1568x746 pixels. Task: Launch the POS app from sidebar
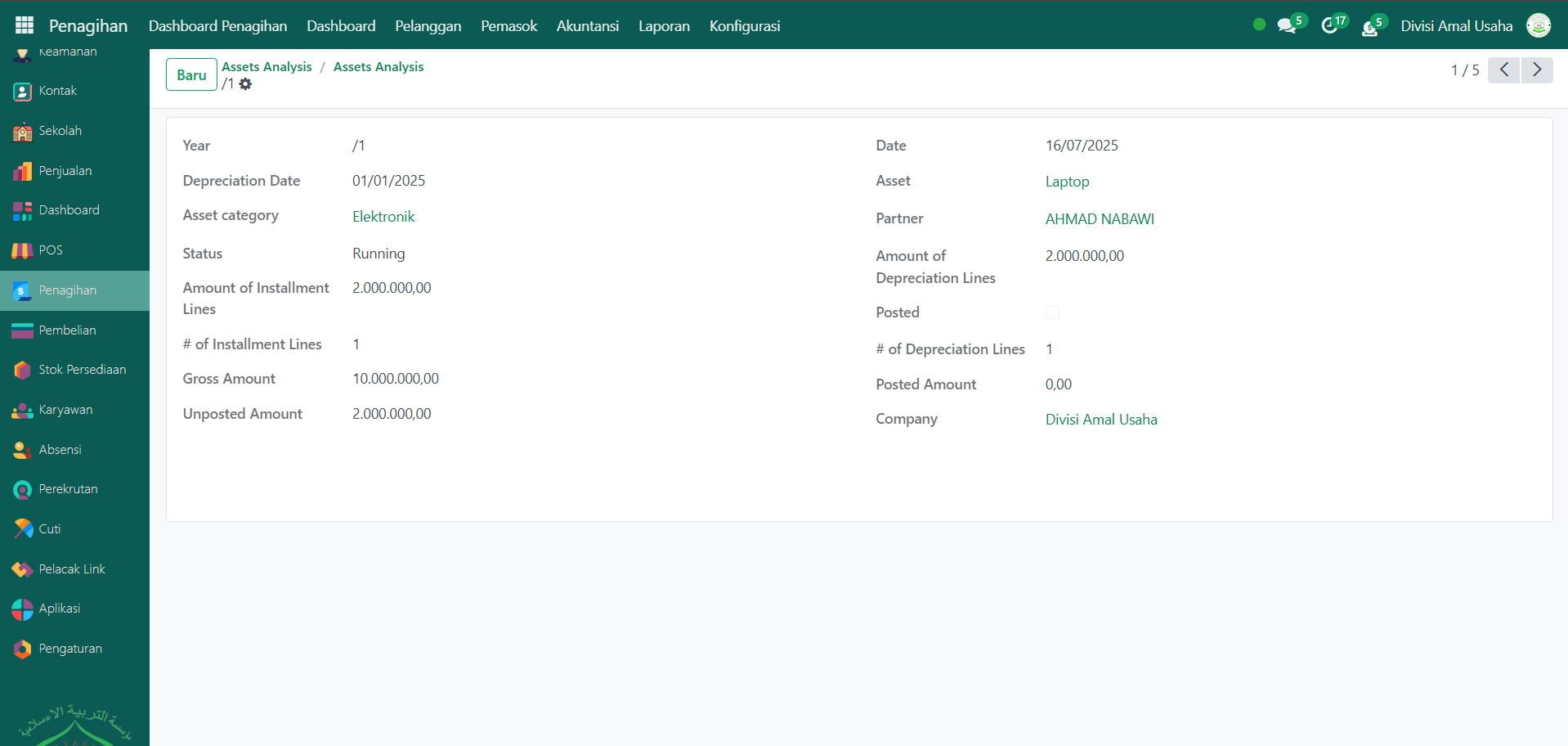50,250
